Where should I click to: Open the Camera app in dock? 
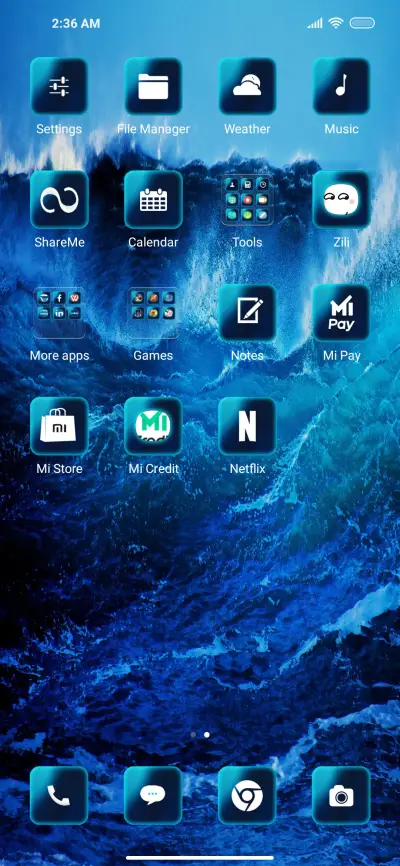coord(341,795)
